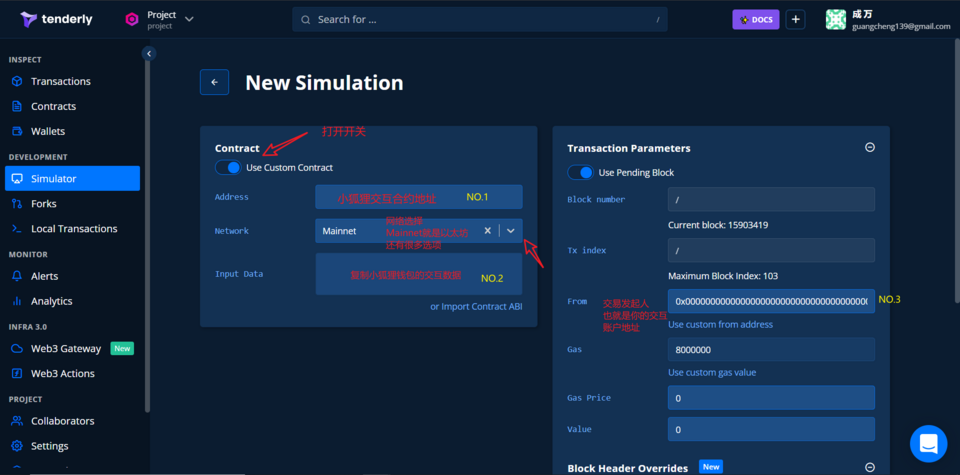Collapse the sidebar with the arrow
The width and height of the screenshot is (960, 475).
pos(149,53)
